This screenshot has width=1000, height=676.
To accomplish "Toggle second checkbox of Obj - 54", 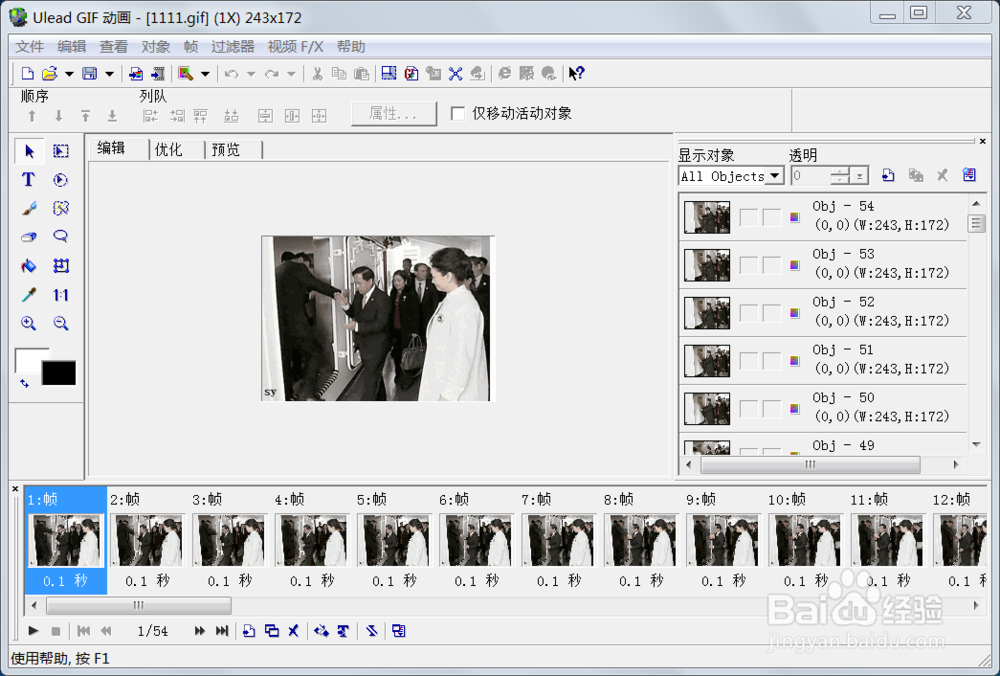I will tap(772, 217).
